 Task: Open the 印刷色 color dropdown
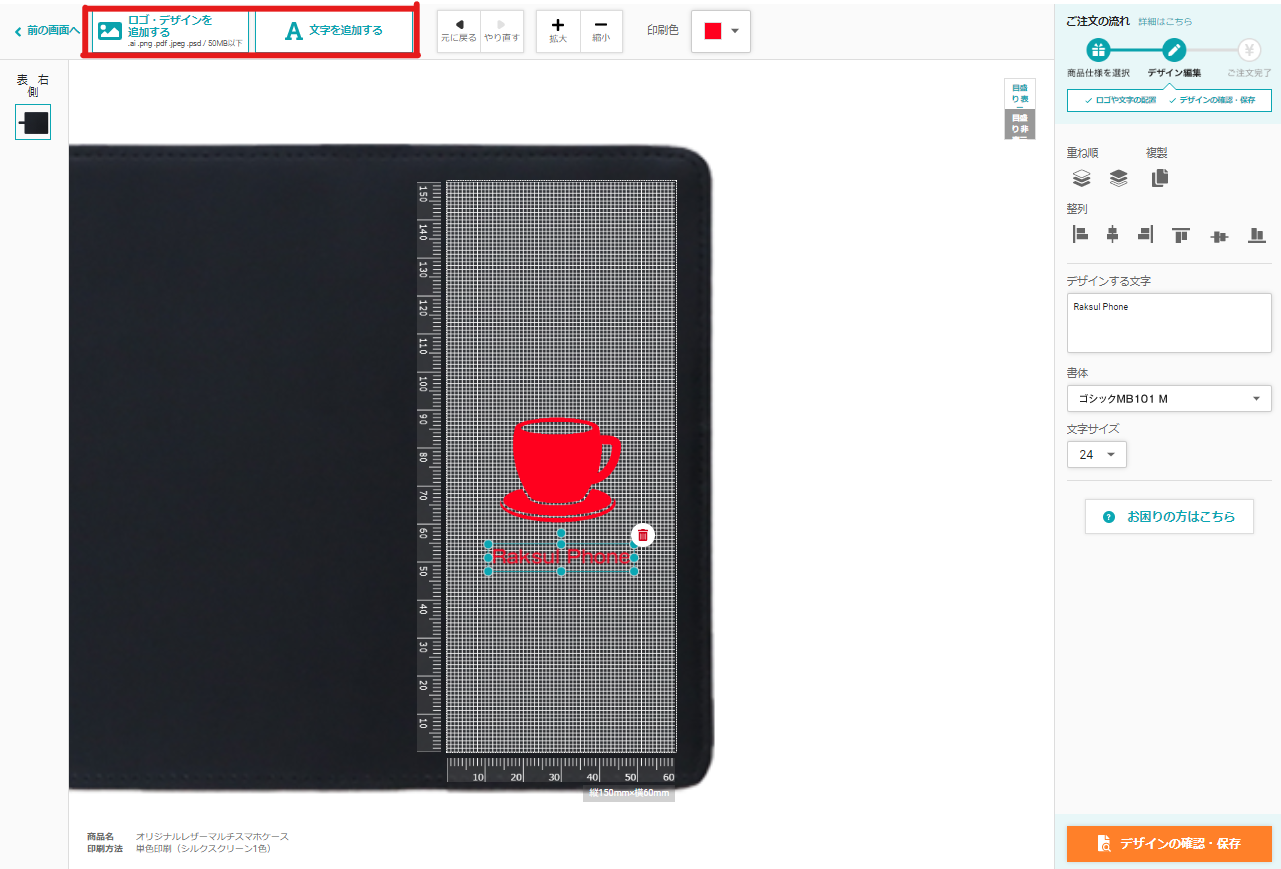[721, 31]
